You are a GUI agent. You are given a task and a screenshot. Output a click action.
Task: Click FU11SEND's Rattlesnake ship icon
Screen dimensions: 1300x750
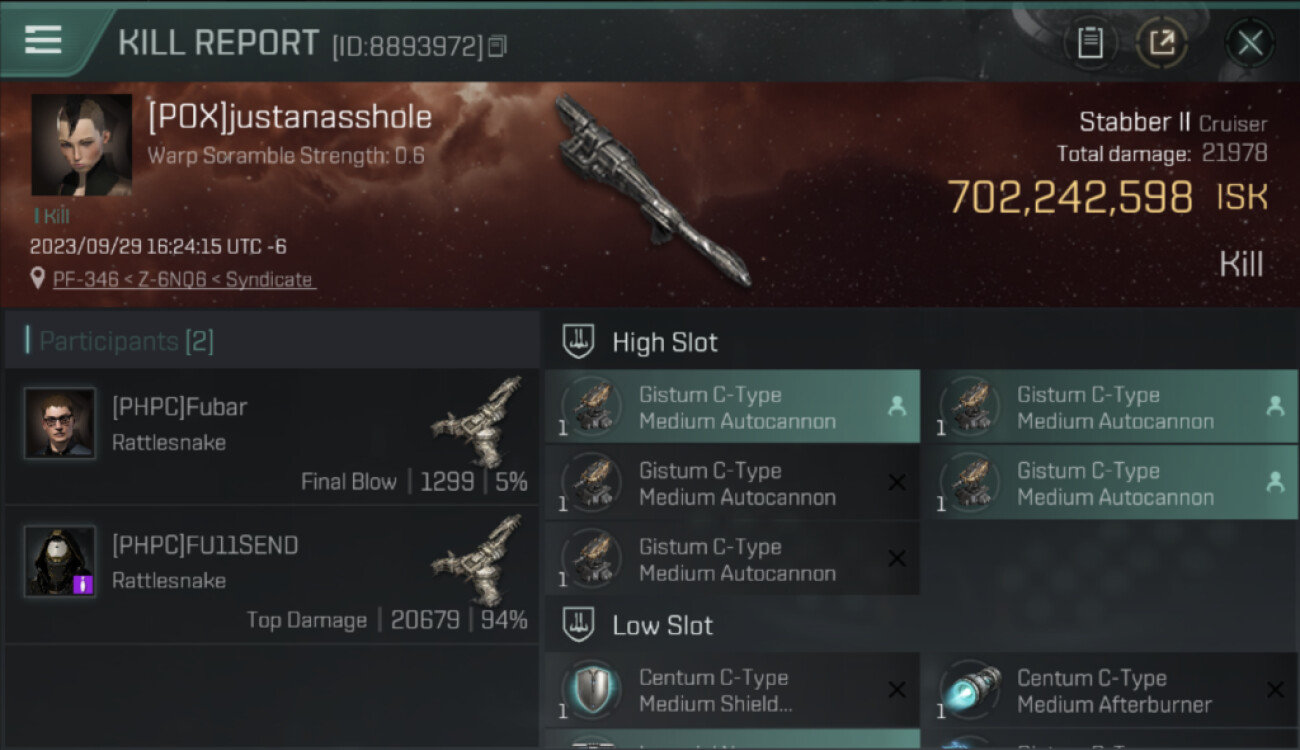coord(478,558)
